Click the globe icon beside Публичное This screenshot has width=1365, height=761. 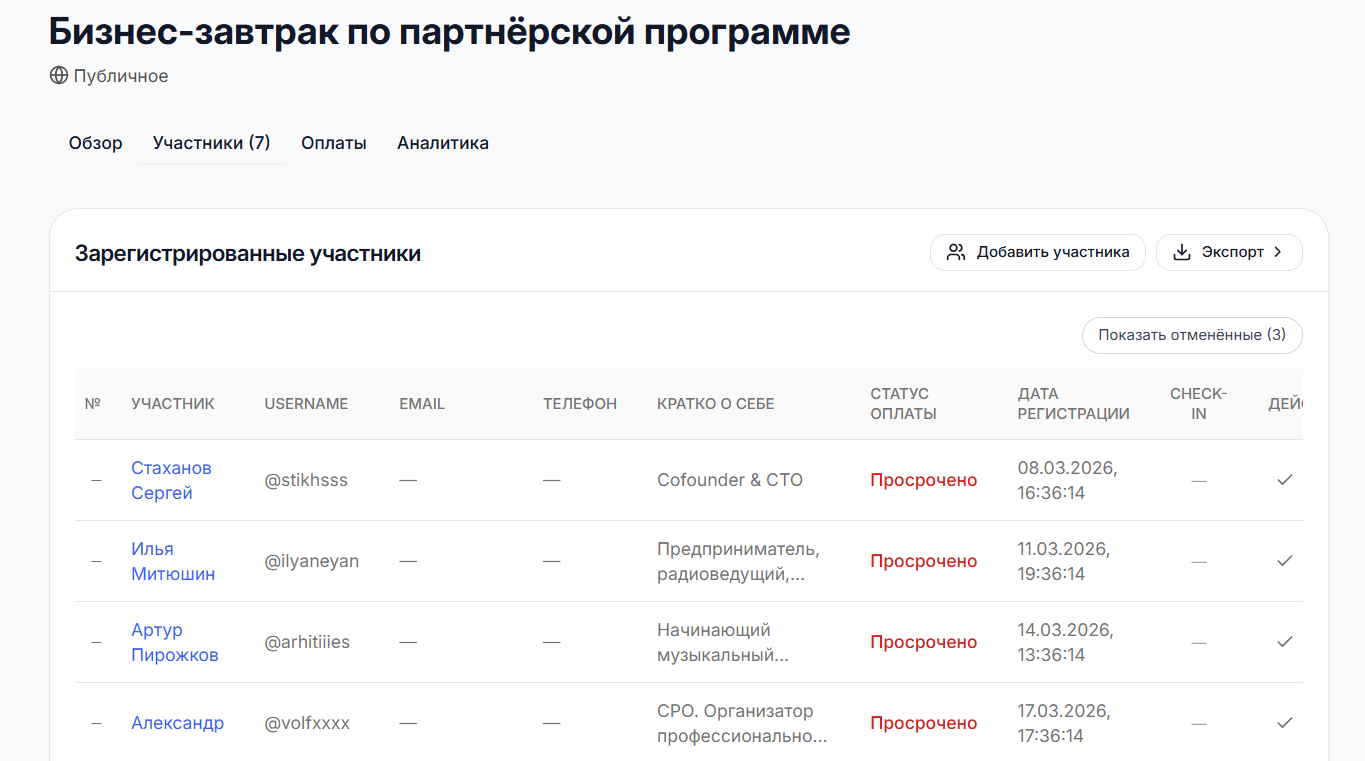[x=59, y=76]
